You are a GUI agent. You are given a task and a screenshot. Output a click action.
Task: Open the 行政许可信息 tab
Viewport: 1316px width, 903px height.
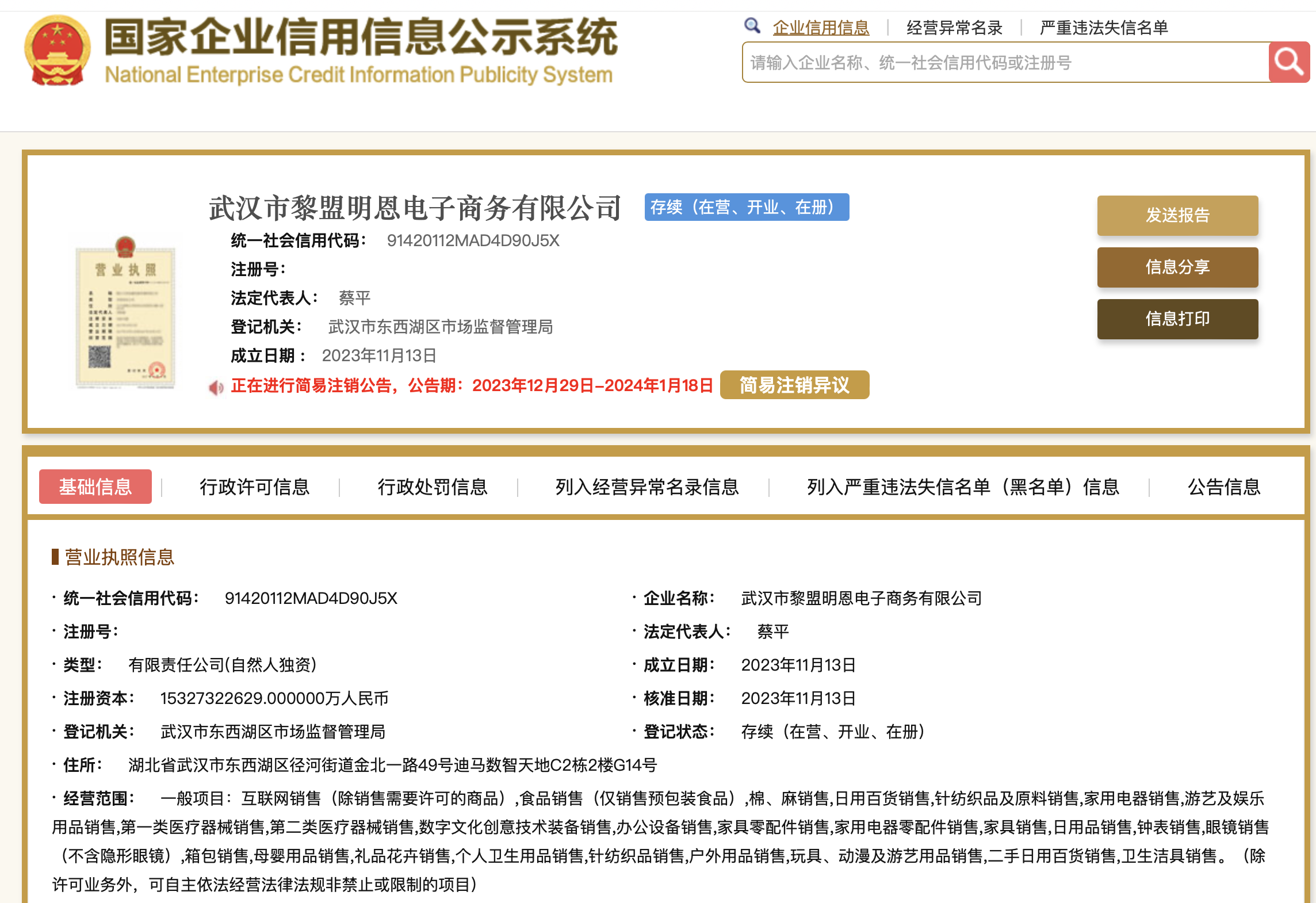click(x=254, y=487)
